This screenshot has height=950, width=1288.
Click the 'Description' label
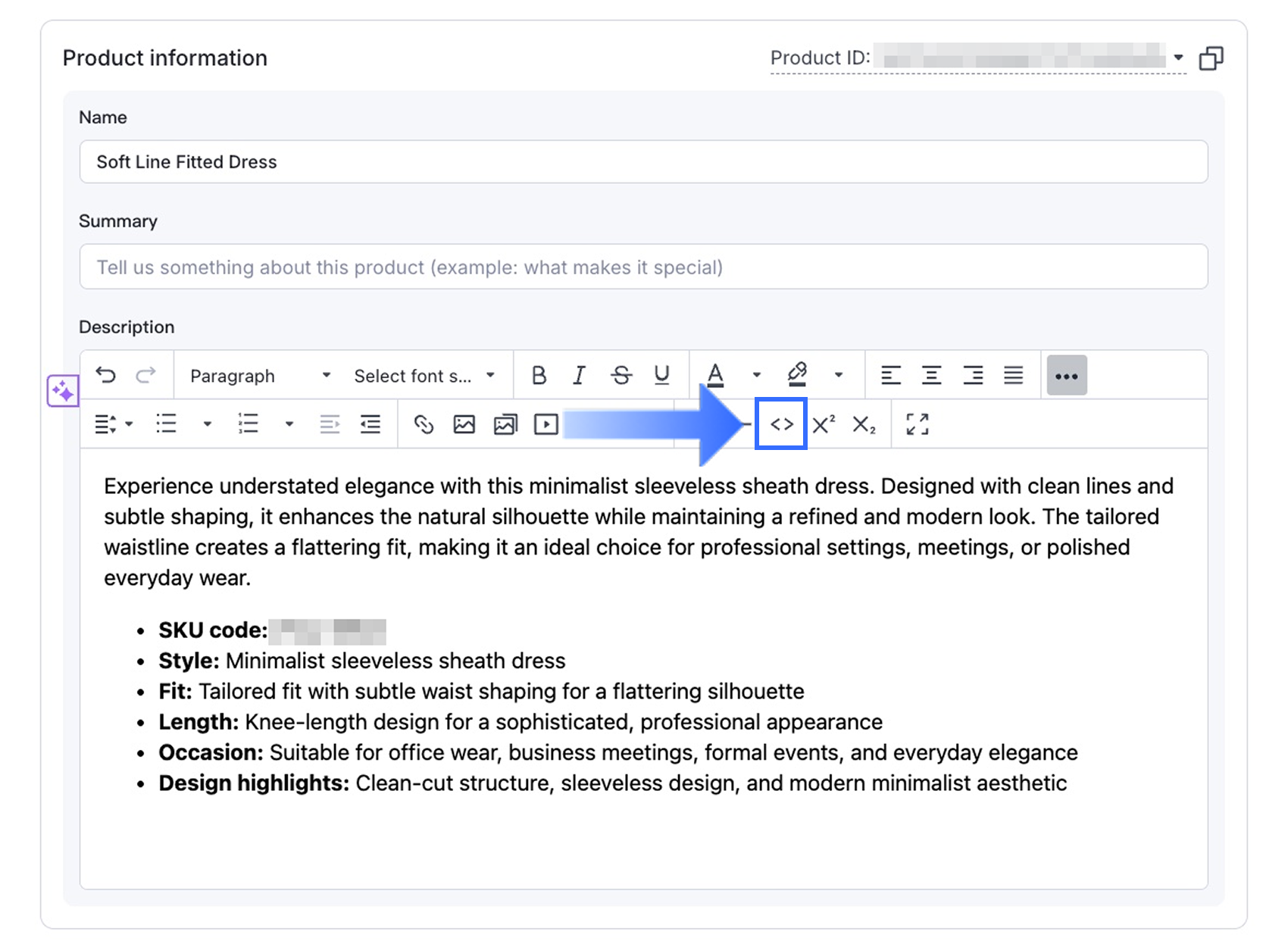[127, 327]
